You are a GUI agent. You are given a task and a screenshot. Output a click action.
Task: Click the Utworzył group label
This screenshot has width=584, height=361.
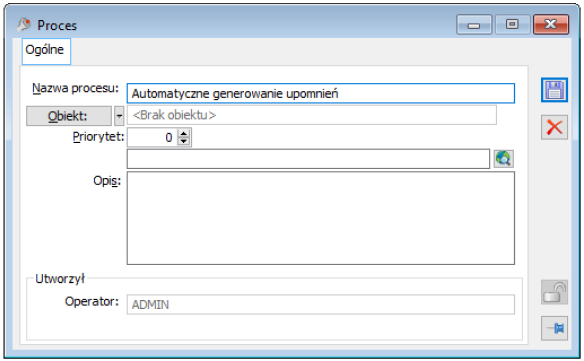[60, 278]
